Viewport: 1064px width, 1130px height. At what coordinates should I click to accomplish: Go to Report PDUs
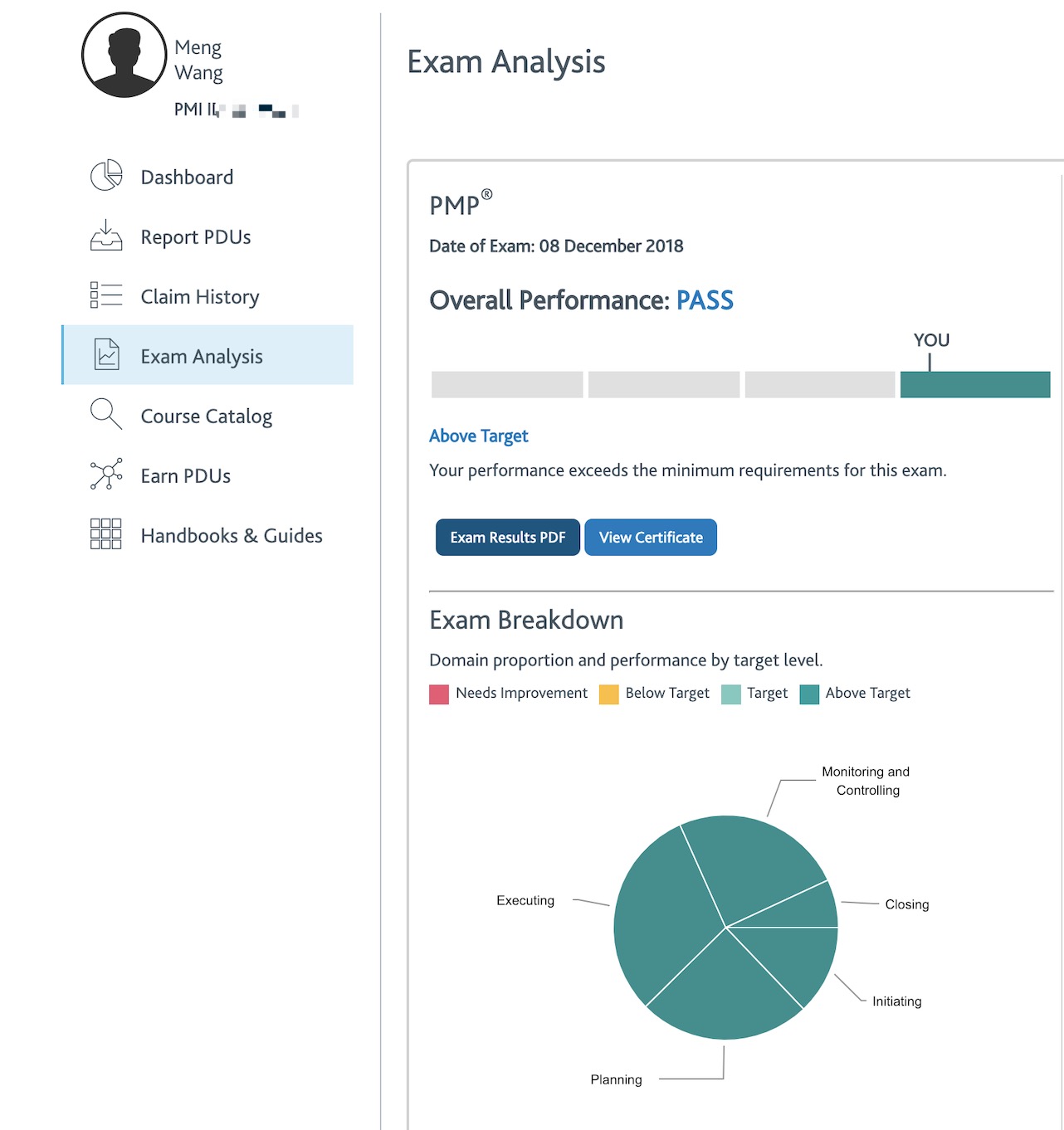[x=207, y=236]
